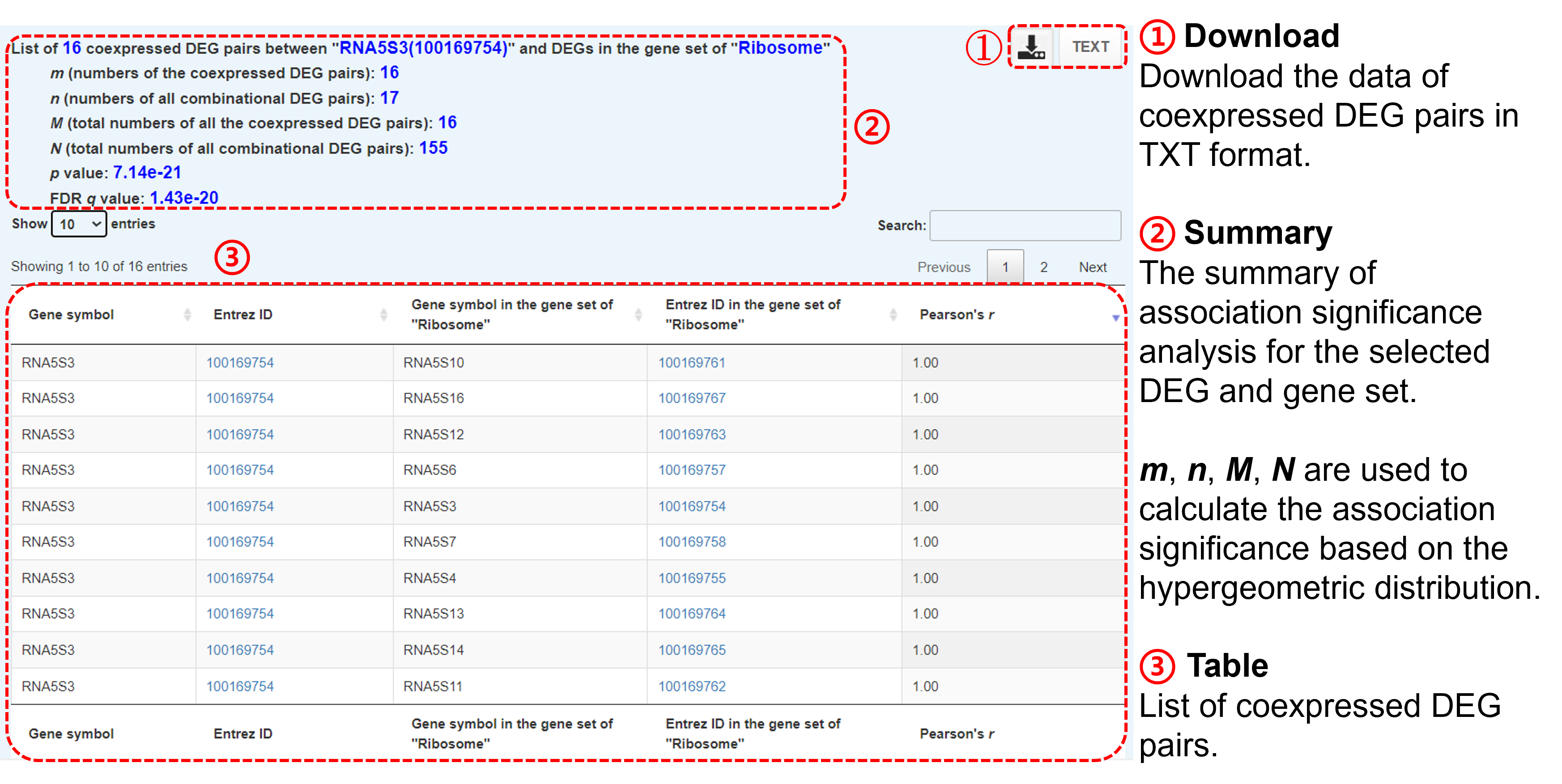This screenshot has width=1562, height=784.
Task: Toggle Pearson's r sort arrow
Action: [1115, 318]
